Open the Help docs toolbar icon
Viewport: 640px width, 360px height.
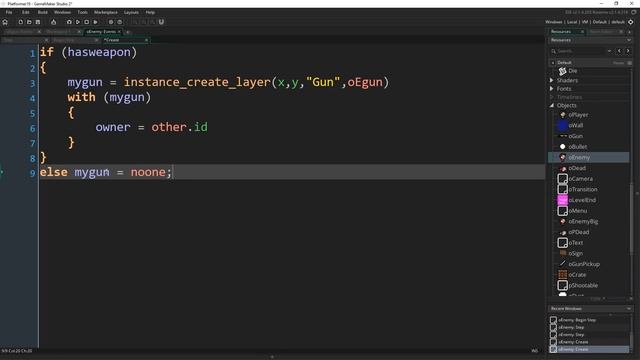(x=120, y=22)
